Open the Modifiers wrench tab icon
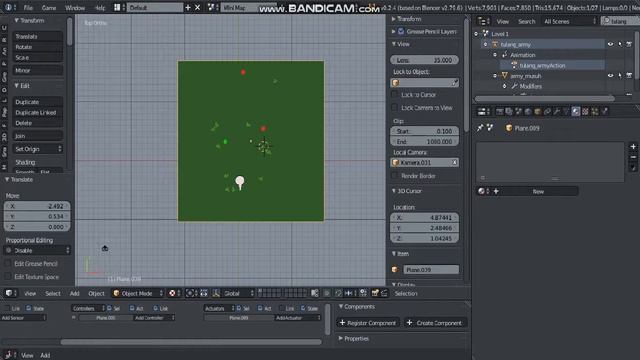 click(556, 111)
